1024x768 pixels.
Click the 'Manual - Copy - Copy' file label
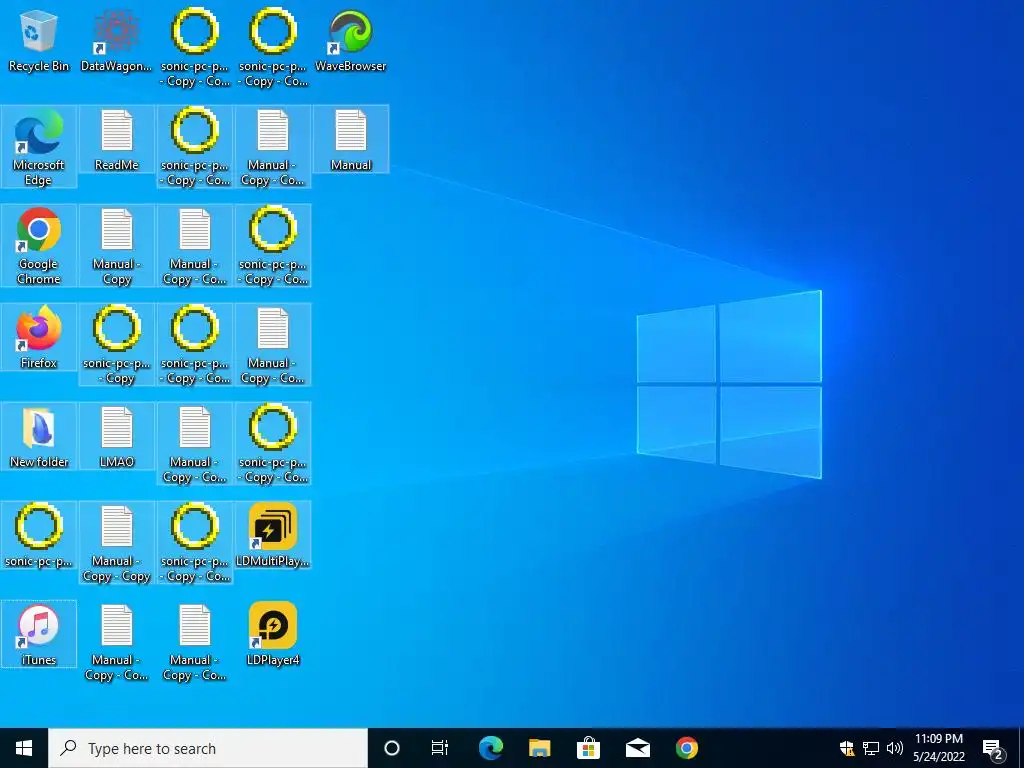coord(116,569)
